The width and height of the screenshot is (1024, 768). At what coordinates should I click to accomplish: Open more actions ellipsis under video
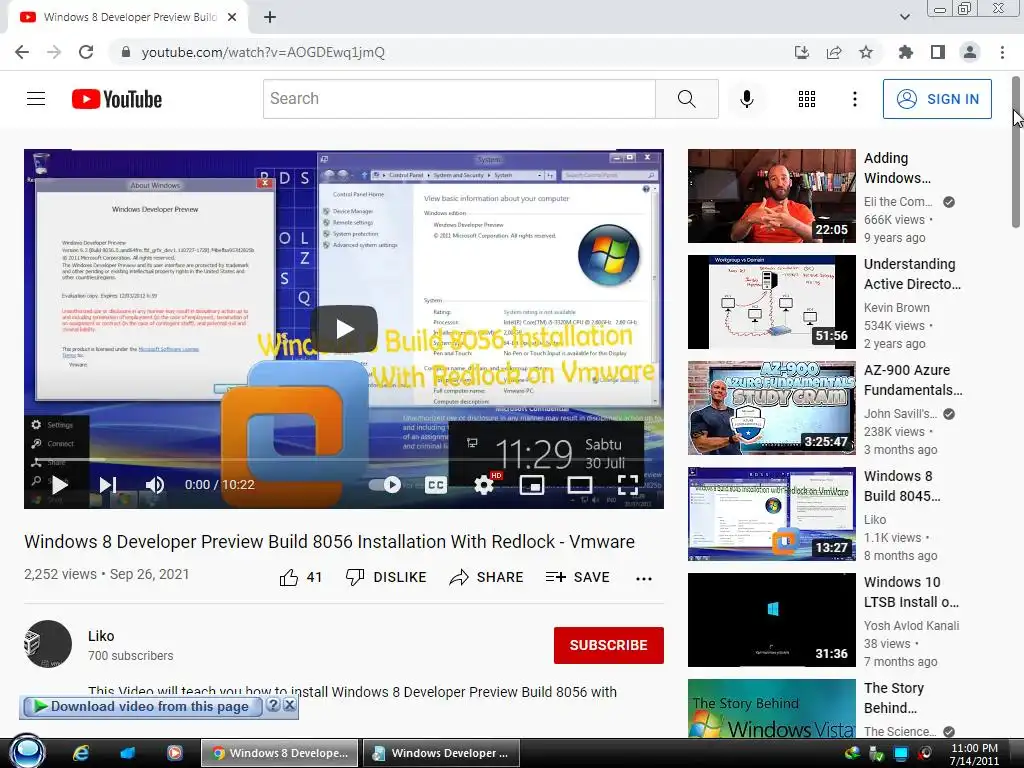pos(644,578)
